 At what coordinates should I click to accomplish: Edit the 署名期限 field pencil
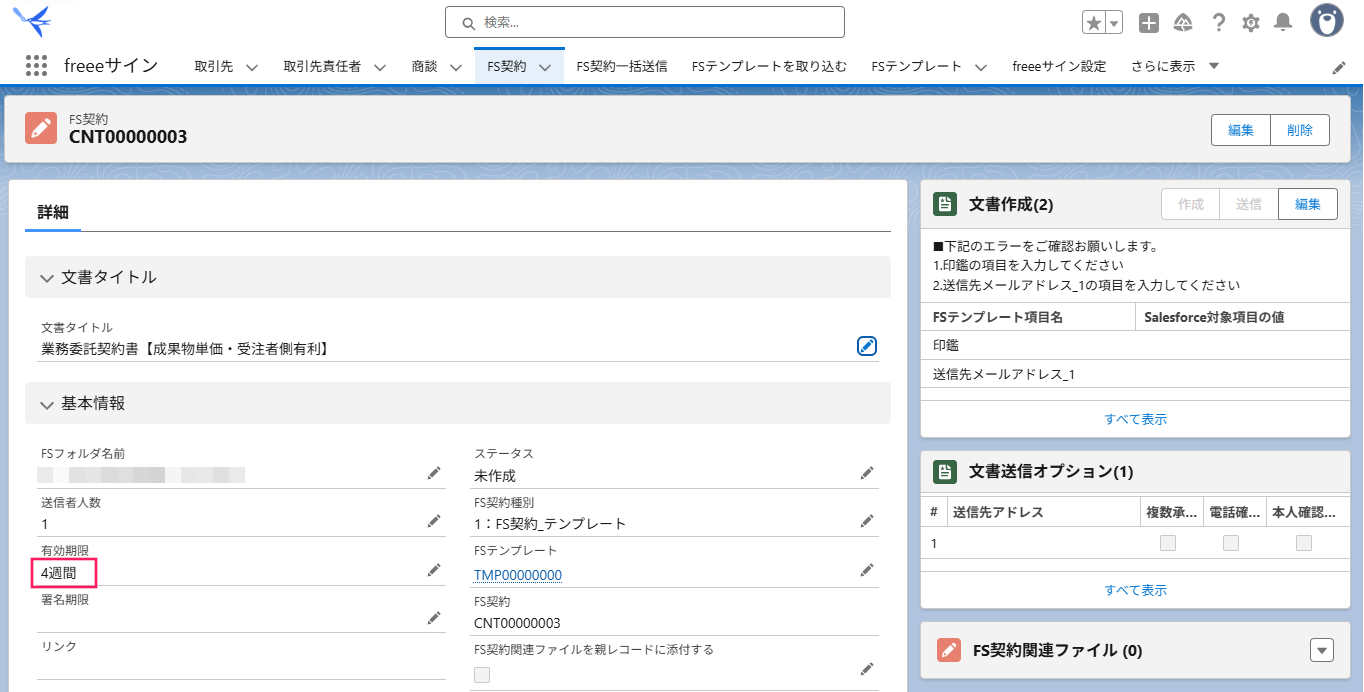pyautogui.click(x=433, y=618)
